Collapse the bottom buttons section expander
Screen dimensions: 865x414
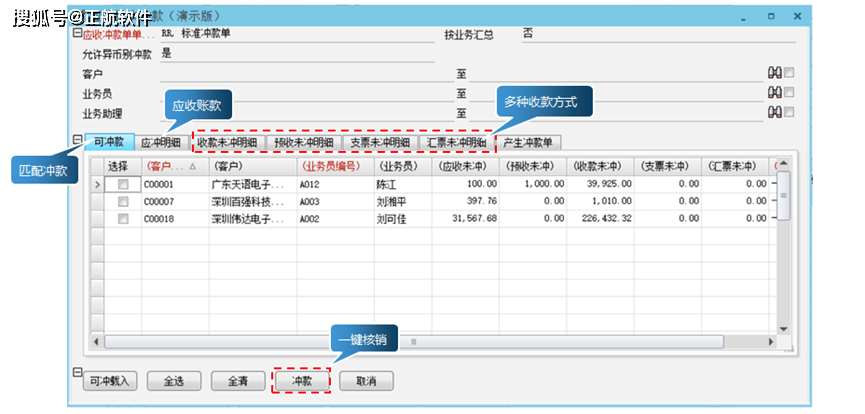click(x=77, y=373)
